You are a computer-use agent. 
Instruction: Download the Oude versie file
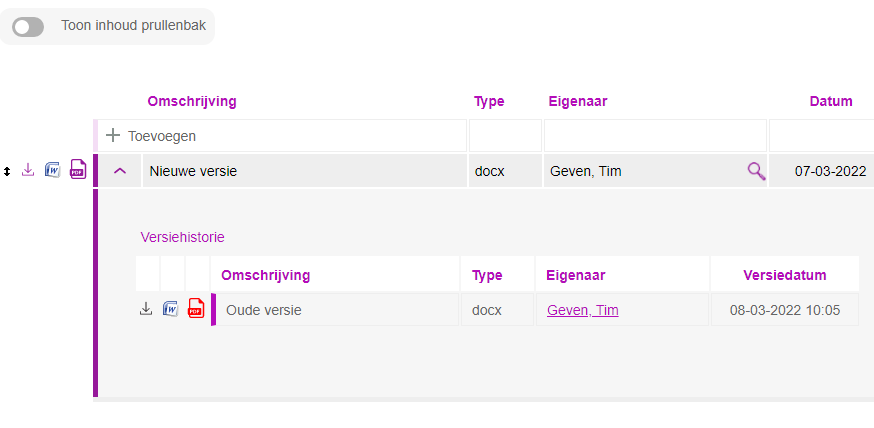coord(145,309)
